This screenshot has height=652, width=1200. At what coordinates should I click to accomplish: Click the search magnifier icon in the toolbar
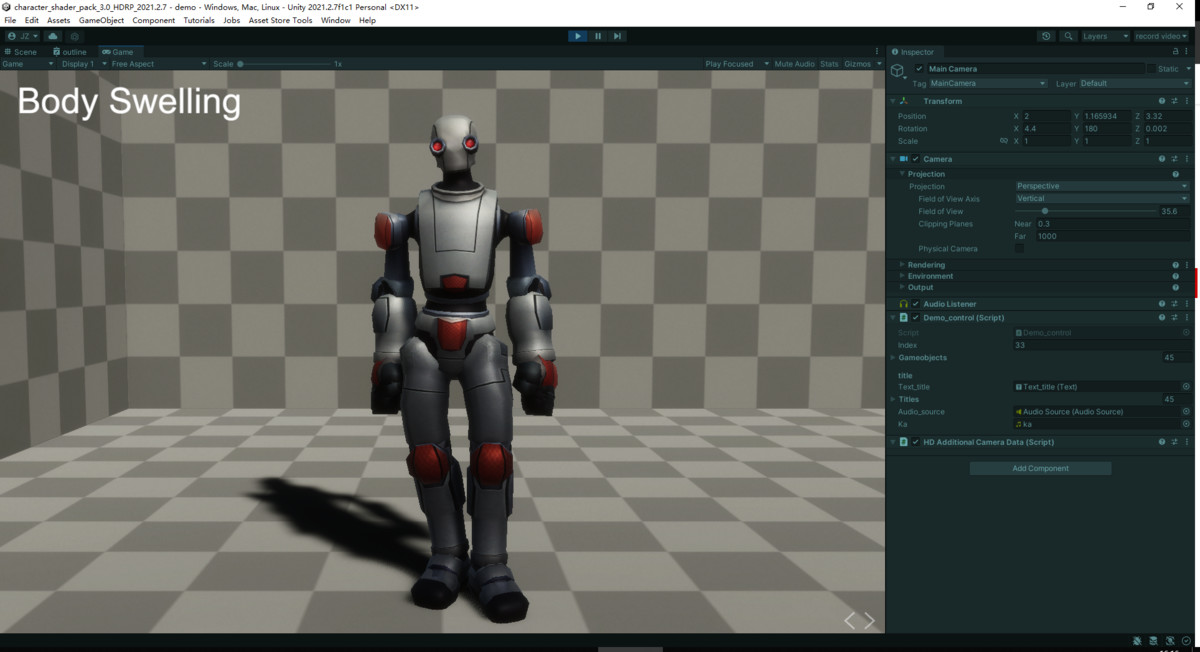click(x=1069, y=36)
